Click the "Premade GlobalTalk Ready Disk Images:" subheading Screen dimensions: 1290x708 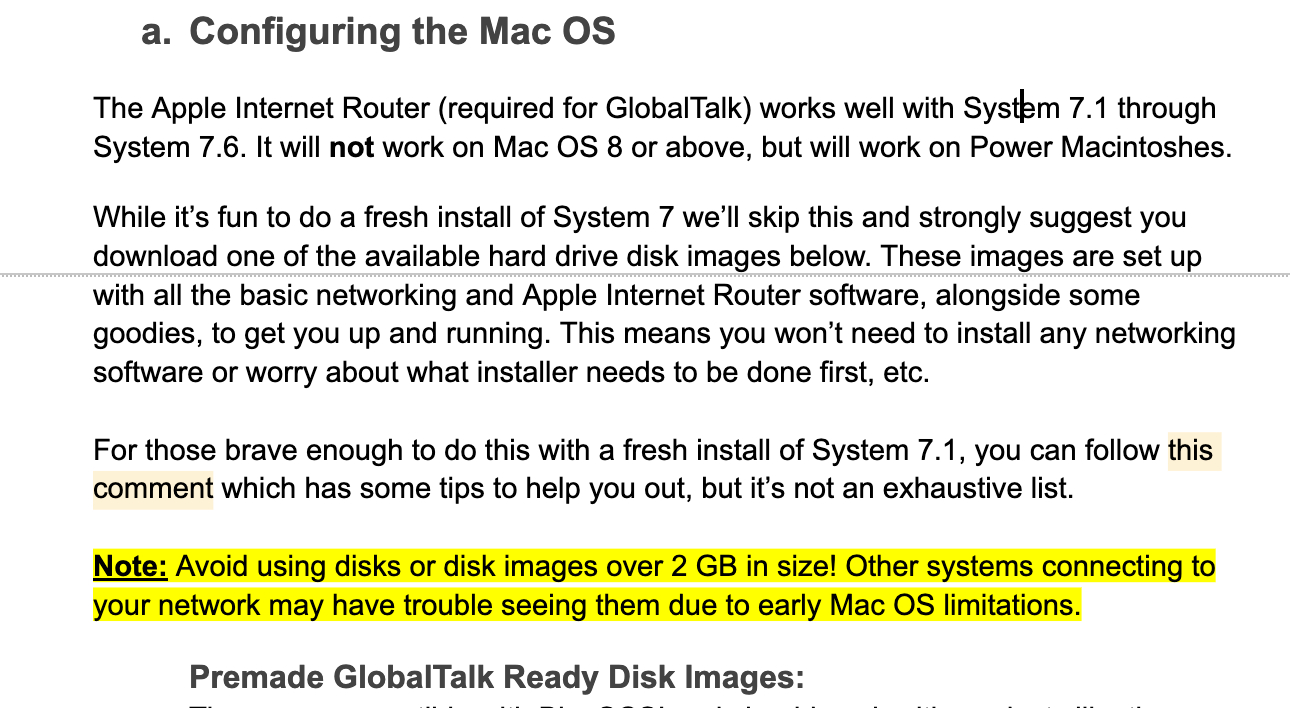(x=497, y=678)
